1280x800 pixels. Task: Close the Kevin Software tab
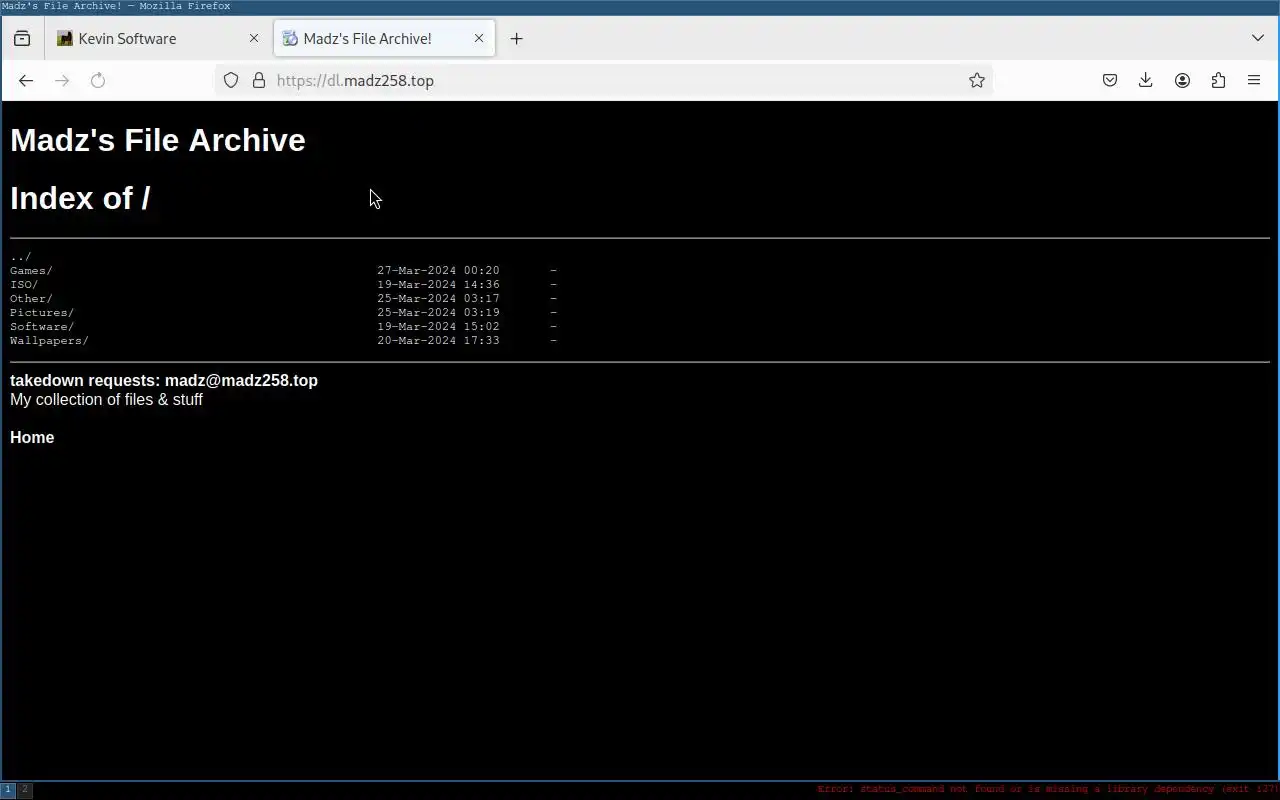pos(254,38)
